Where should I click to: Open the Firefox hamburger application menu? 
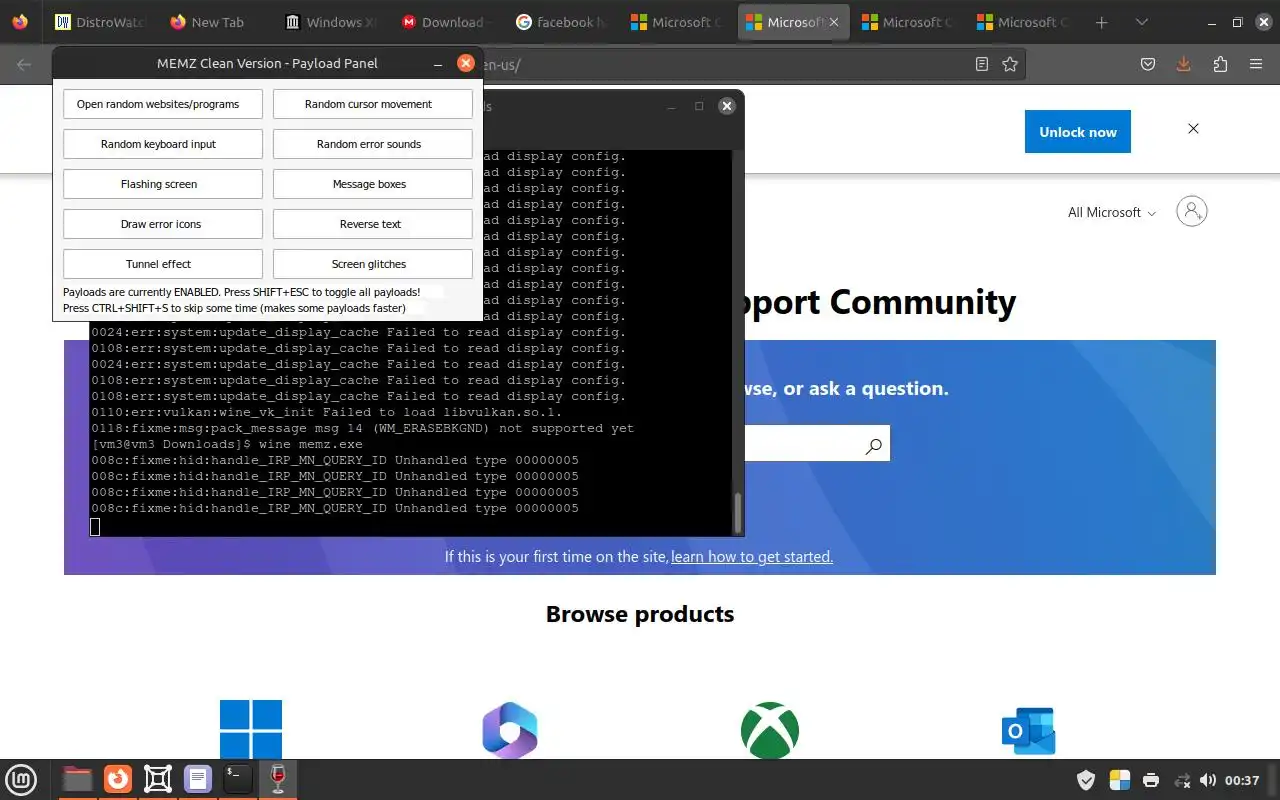1256,64
